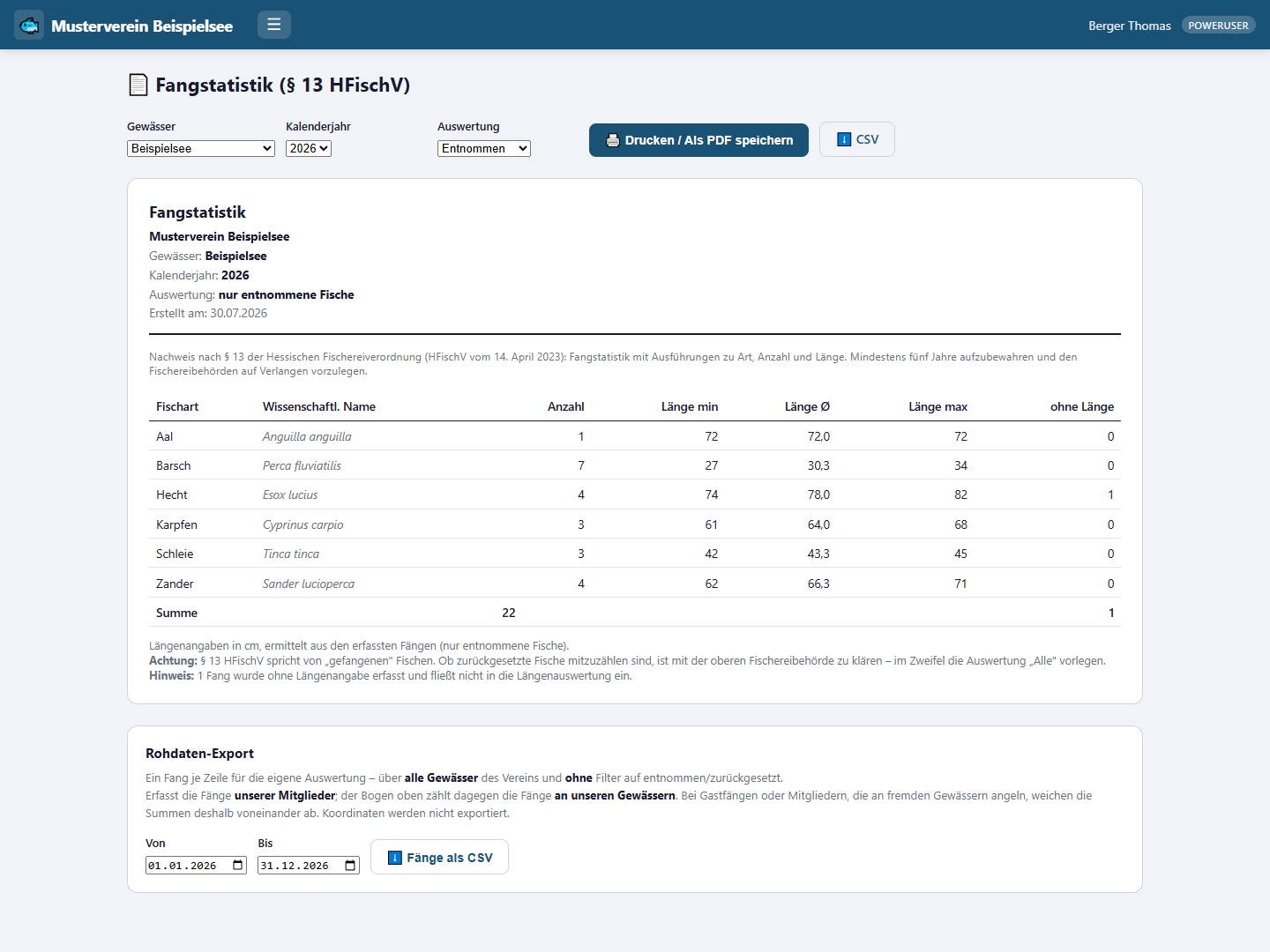Click scientific name Esox lucius

click(x=290, y=495)
